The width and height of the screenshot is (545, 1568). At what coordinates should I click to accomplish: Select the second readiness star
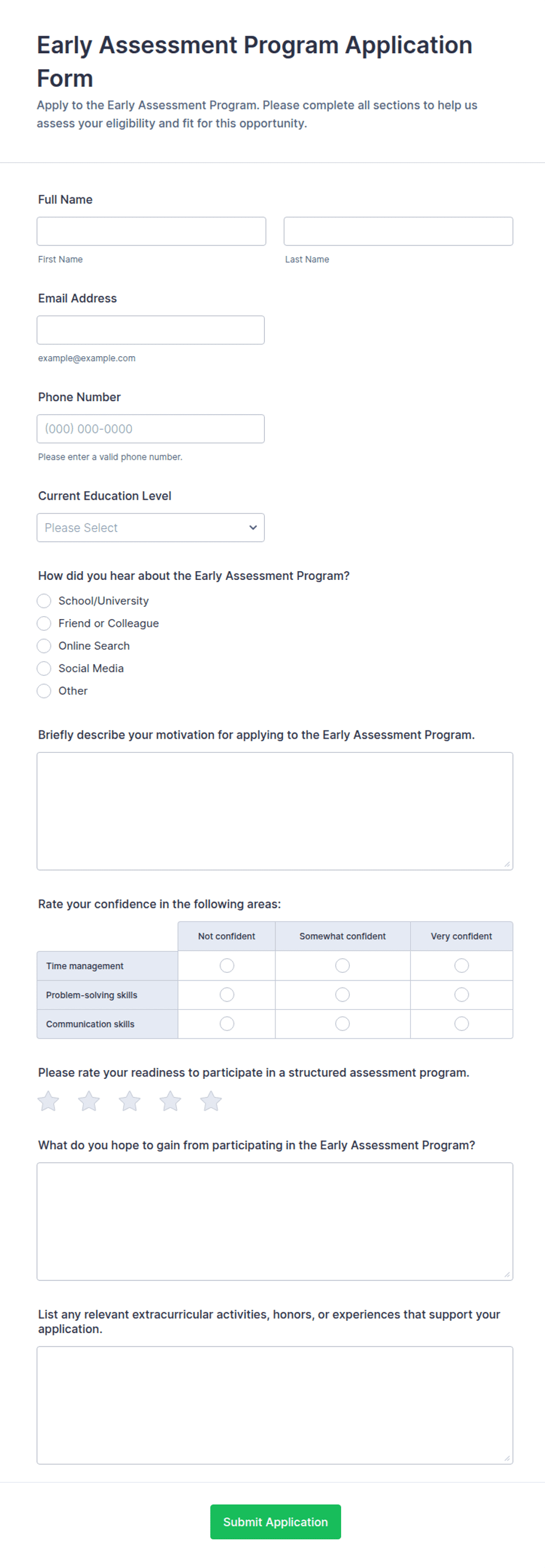[89, 1101]
